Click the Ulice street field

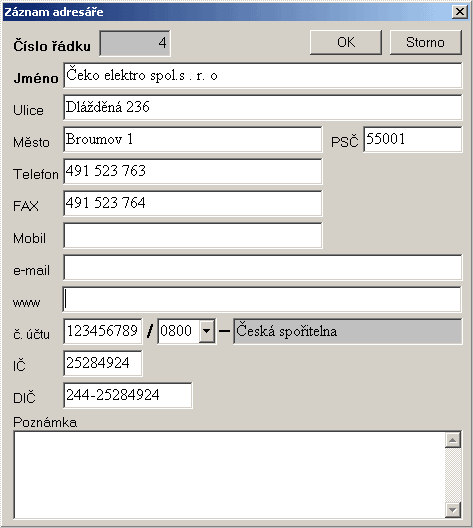[x=263, y=107]
